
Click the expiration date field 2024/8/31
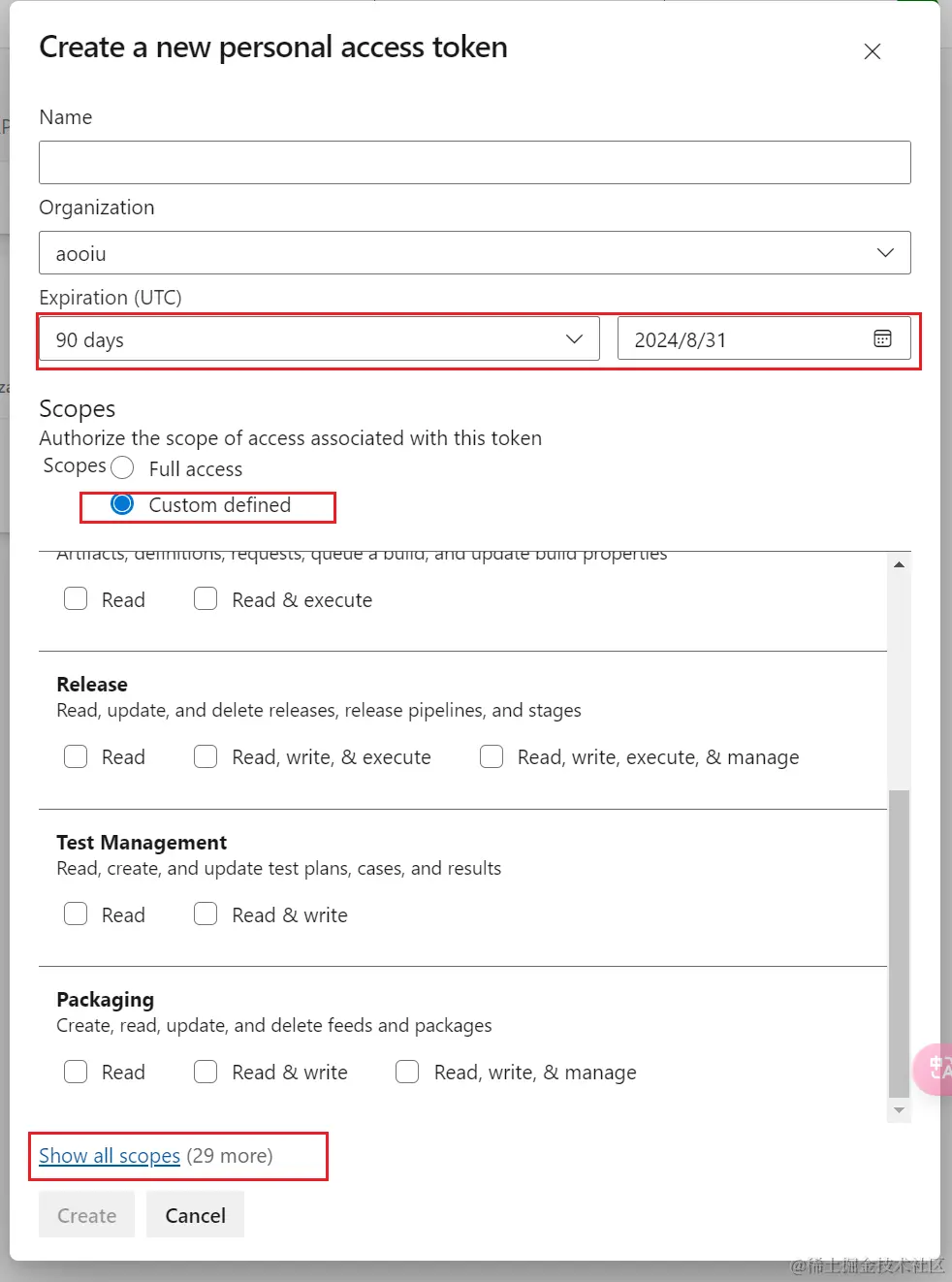tap(742, 339)
